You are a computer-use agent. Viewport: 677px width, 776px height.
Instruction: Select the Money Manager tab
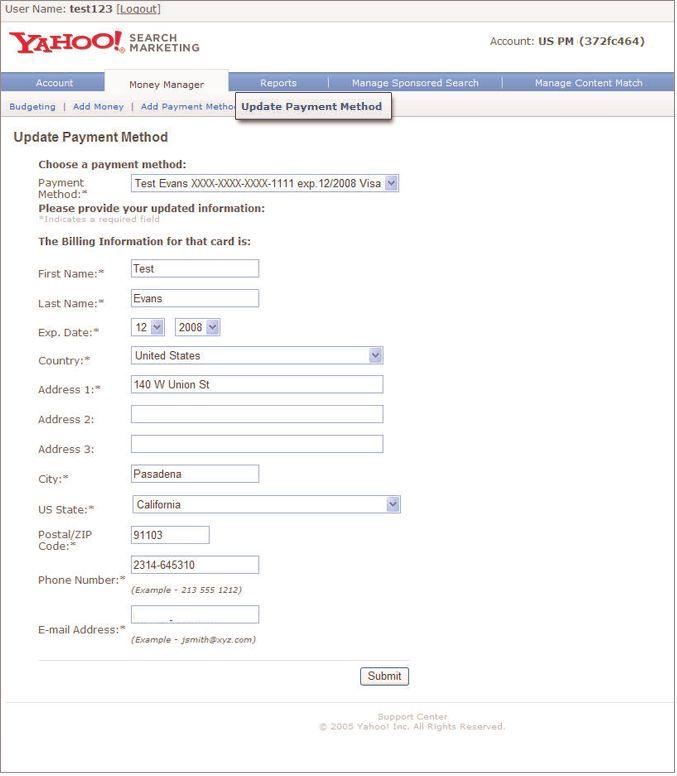(x=166, y=84)
